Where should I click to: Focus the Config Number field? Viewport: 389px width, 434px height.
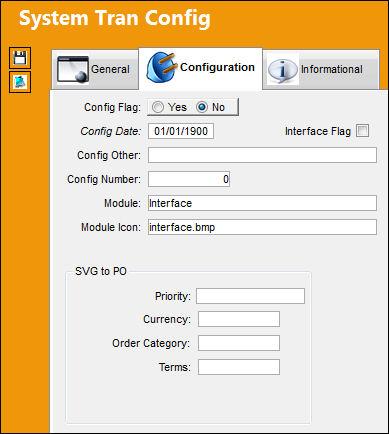(189, 179)
